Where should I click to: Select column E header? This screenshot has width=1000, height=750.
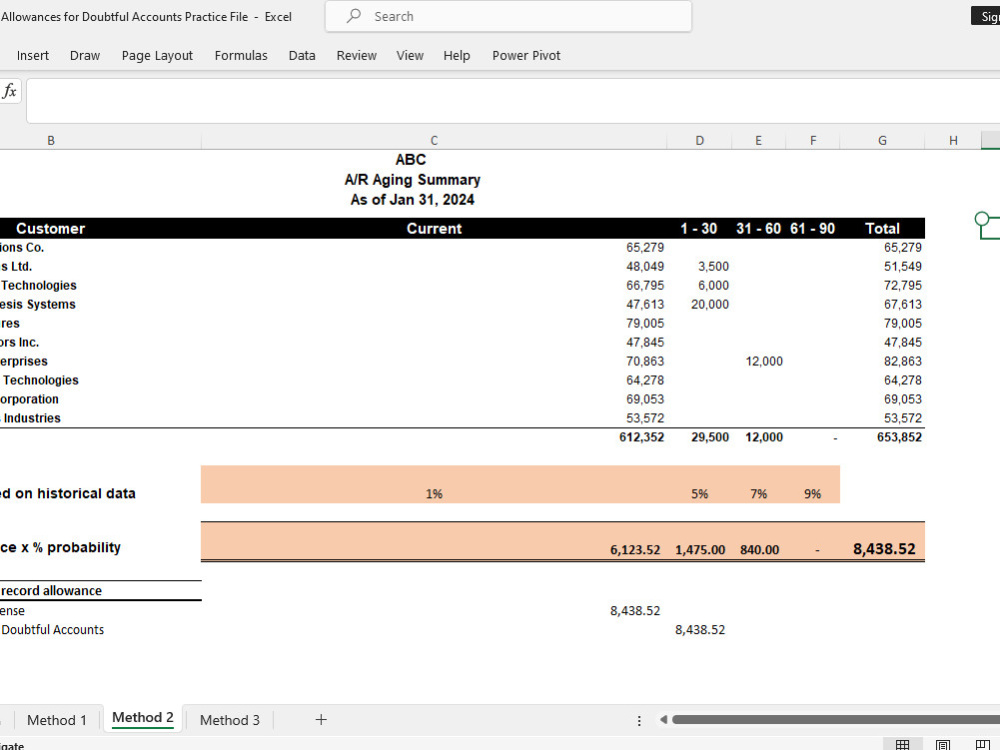pos(758,140)
